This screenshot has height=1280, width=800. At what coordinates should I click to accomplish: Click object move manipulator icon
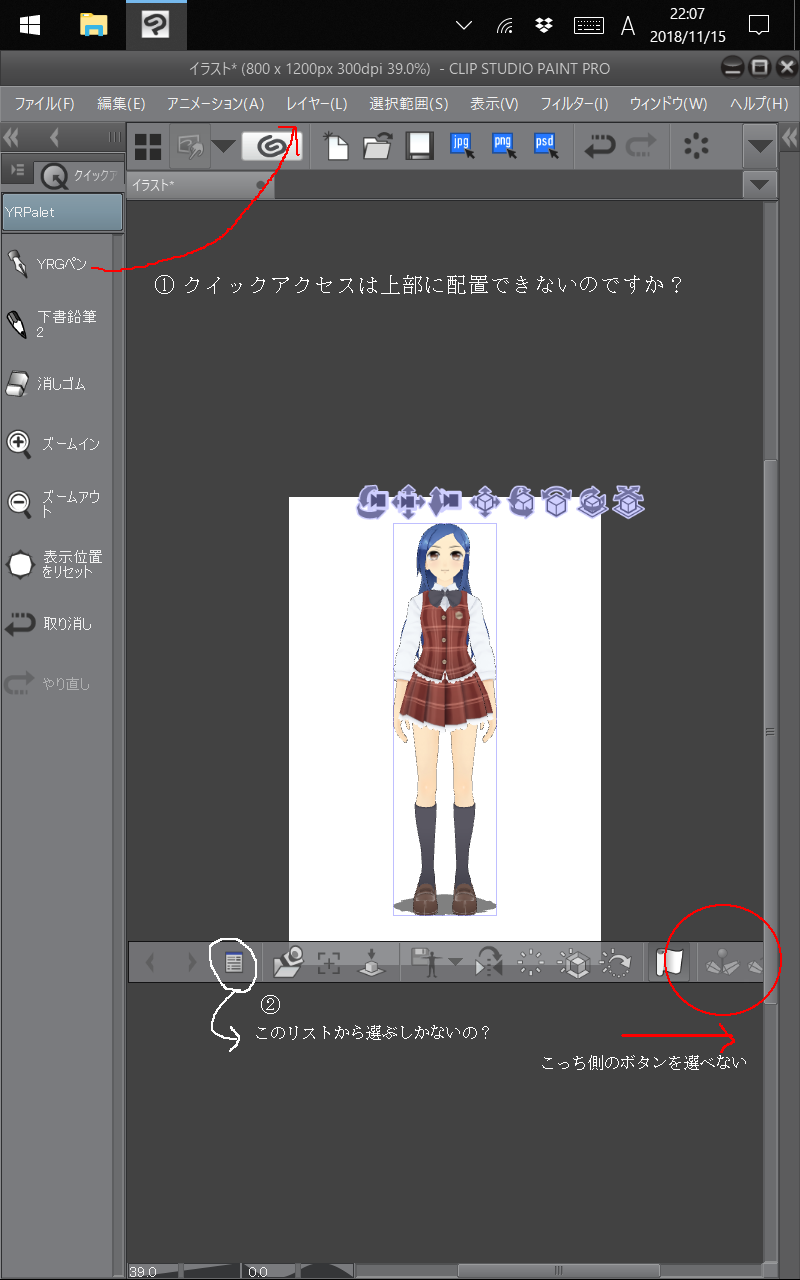(484, 501)
